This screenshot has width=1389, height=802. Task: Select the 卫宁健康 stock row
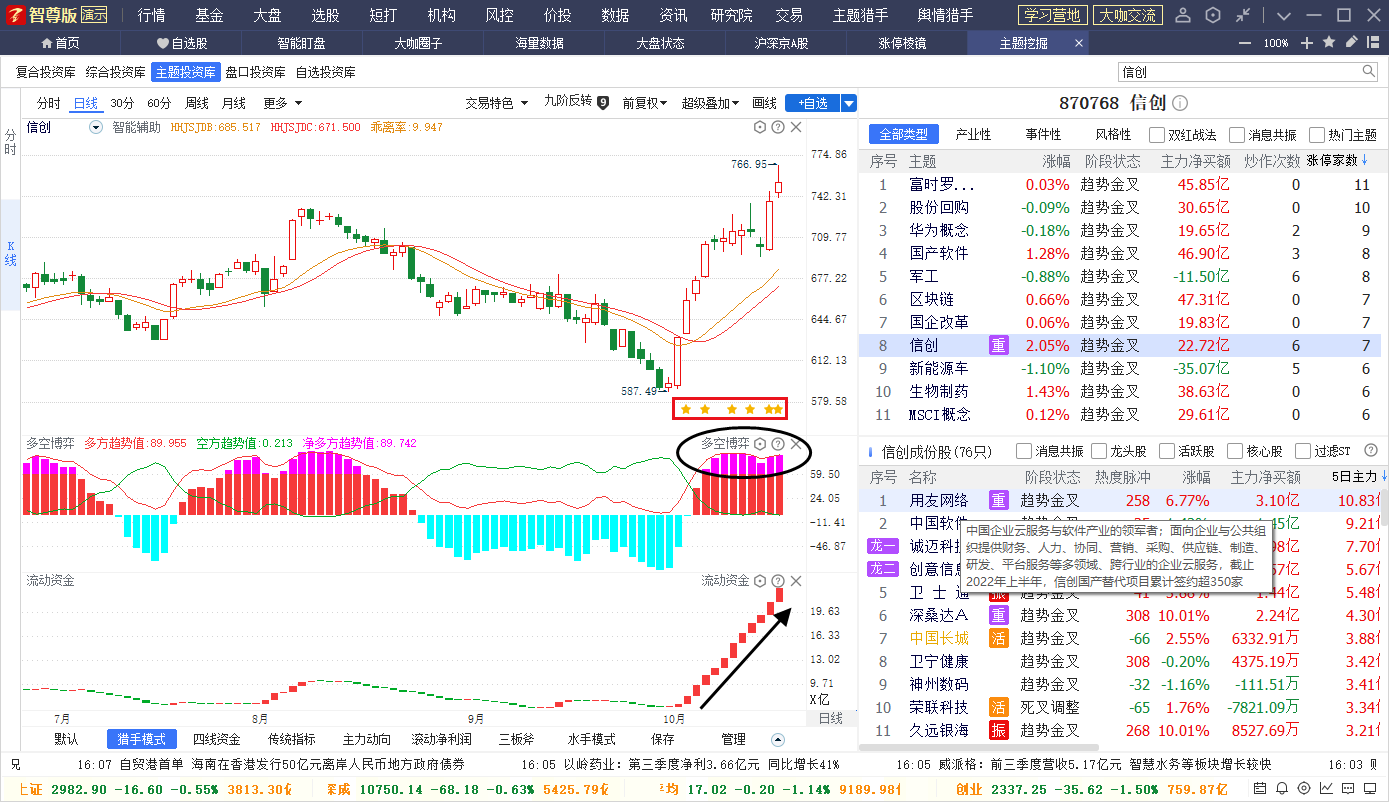click(1120, 661)
